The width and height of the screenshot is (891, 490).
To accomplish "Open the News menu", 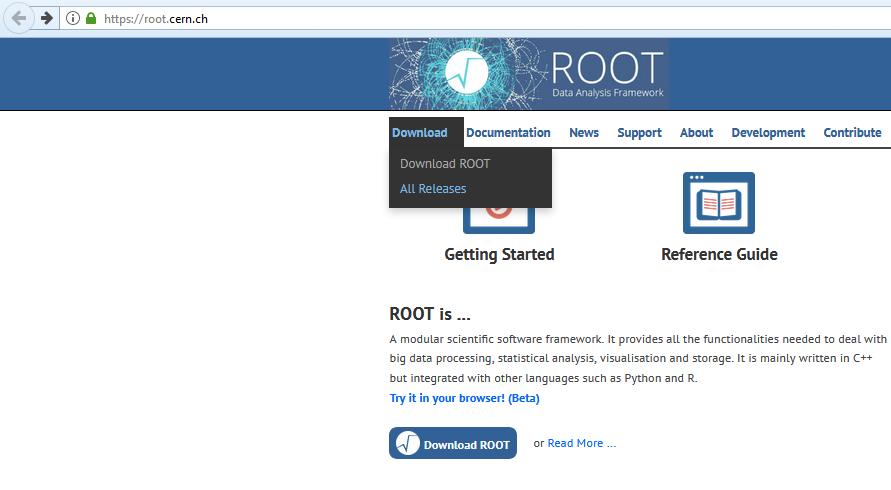I will click(x=584, y=132).
